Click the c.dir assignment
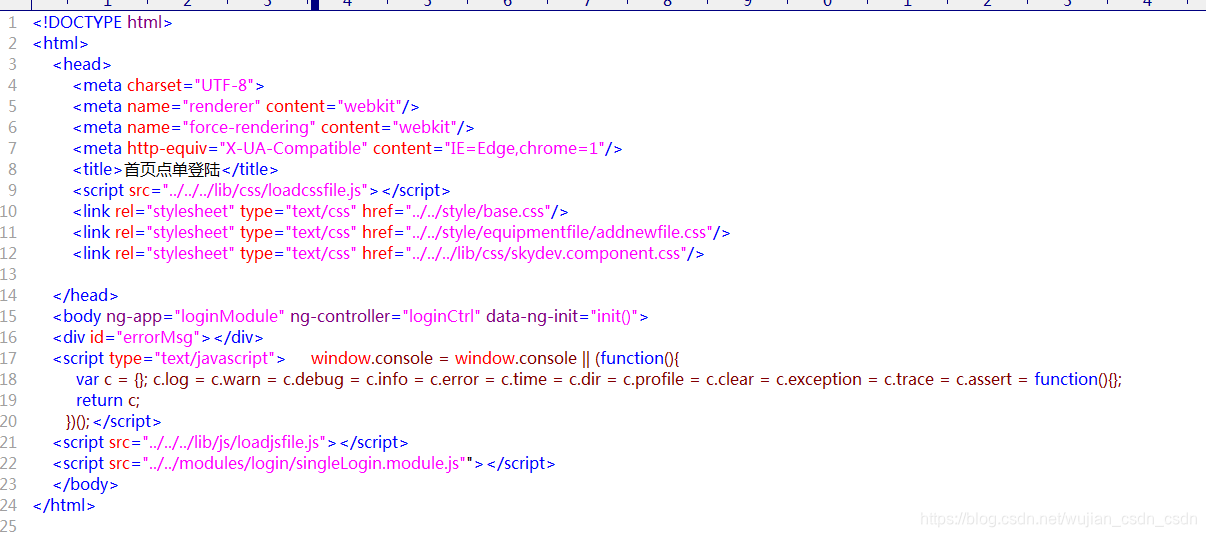The width and height of the screenshot is (1206, 537). point(587,379)
